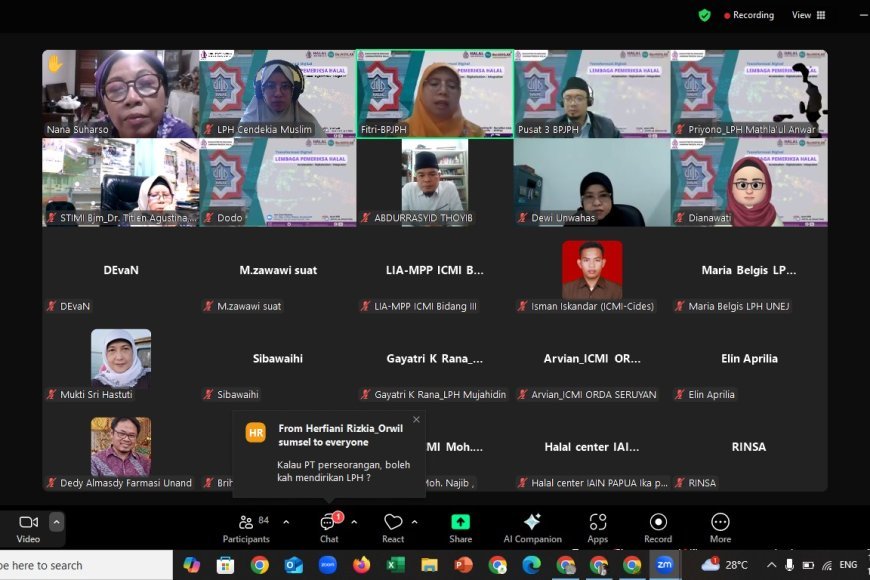Click muted mic icon beside Dianawati
The image size is (870, 580).
tap(680, 218)
